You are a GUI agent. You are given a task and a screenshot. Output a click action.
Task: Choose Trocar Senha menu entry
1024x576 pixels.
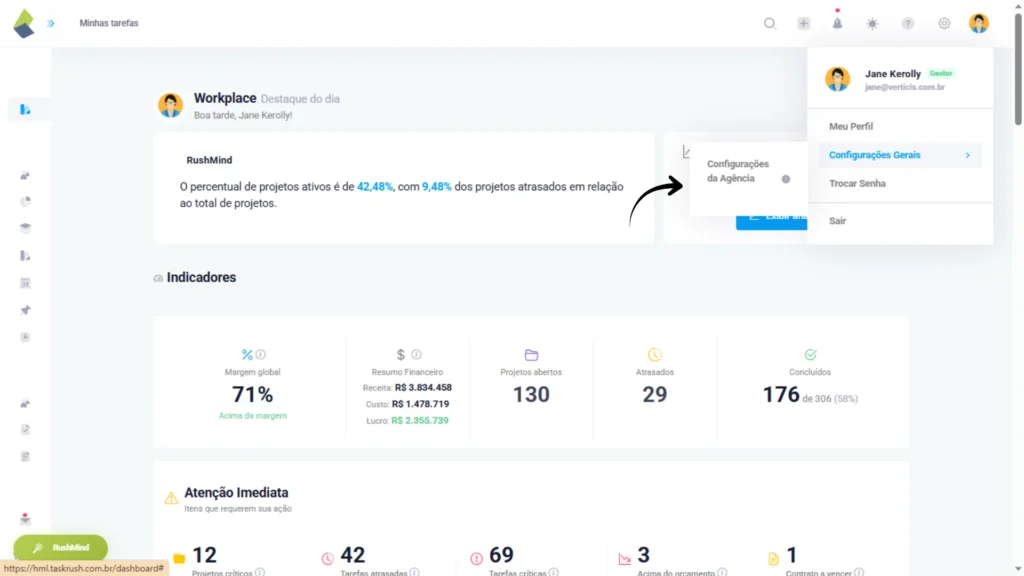coord(857,184)
